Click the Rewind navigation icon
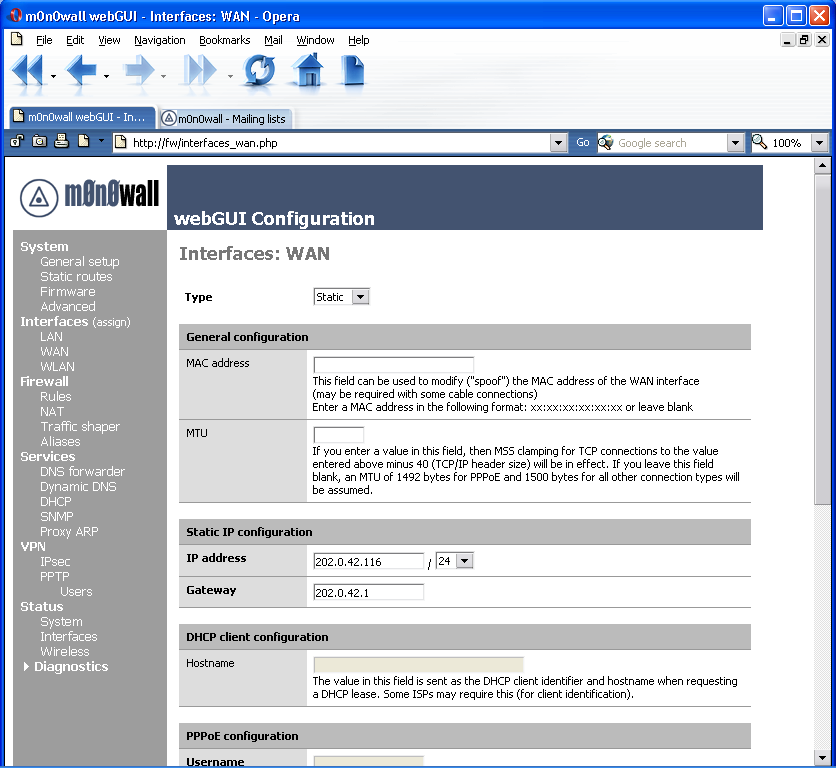This screenshot has height=768, width=836. (27, 72)
